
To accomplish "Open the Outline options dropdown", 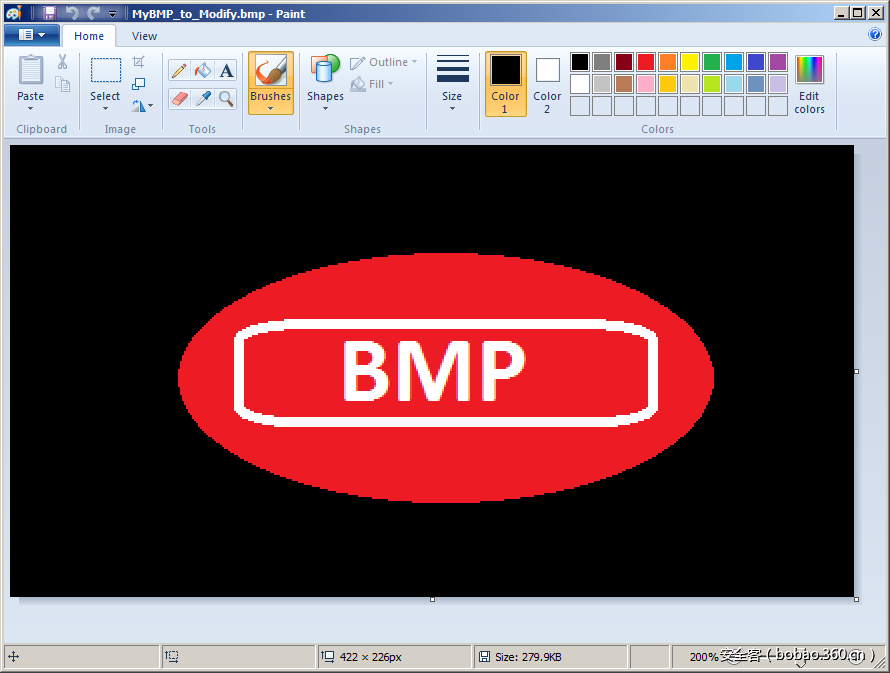I will point(385,61).
